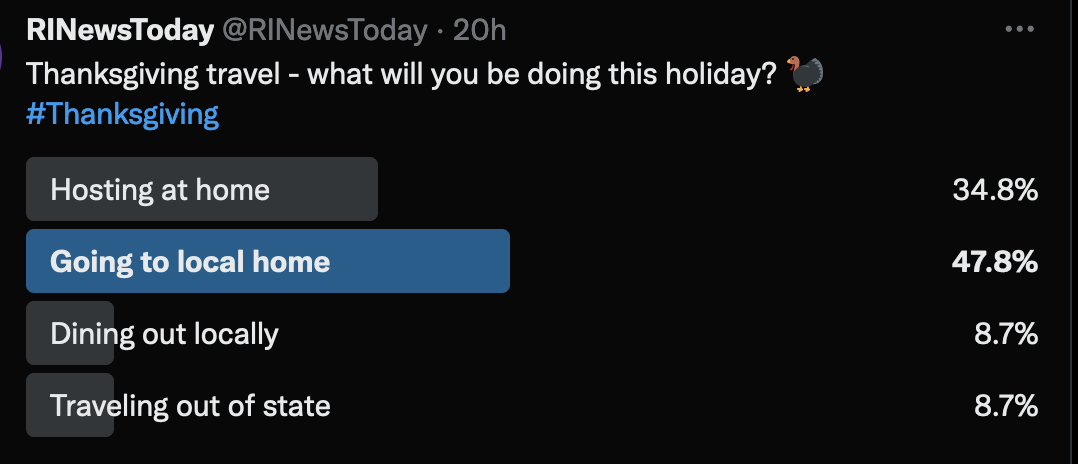Select the 'Hosting at home' poll option
Screen dimensions: 1078x464
click(160, 189)
